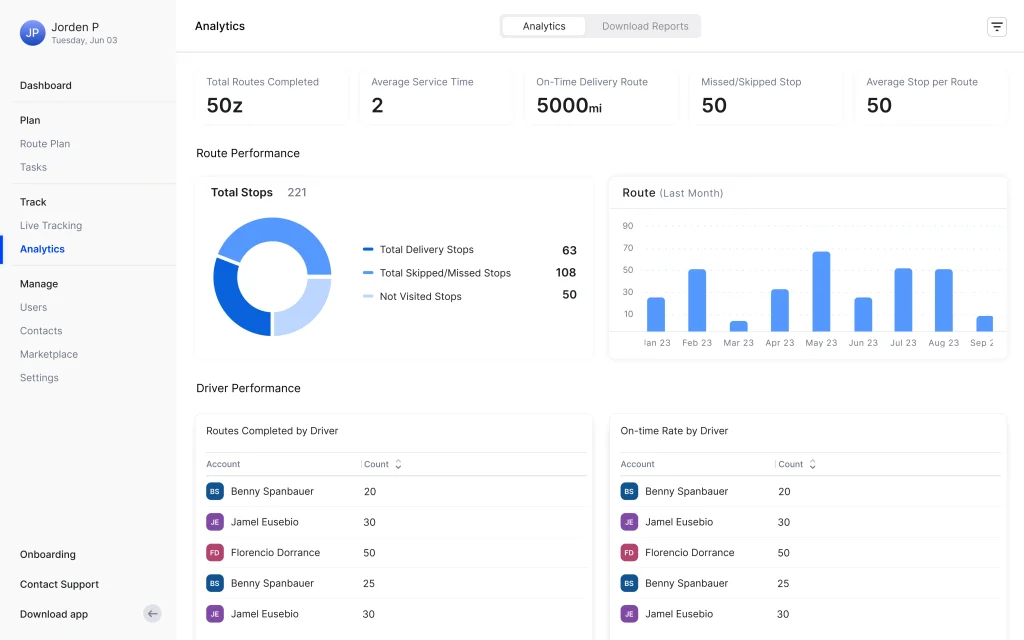Go to the Dashboard

coord(45,86)
